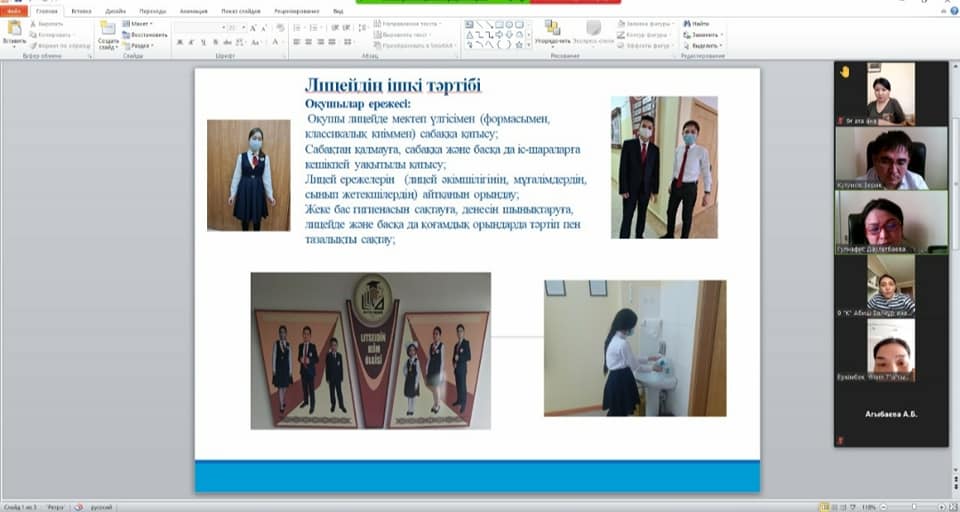Open the orange Файл (File) button
Viewport: 960px width, 512px height.
tap(14, 11)
